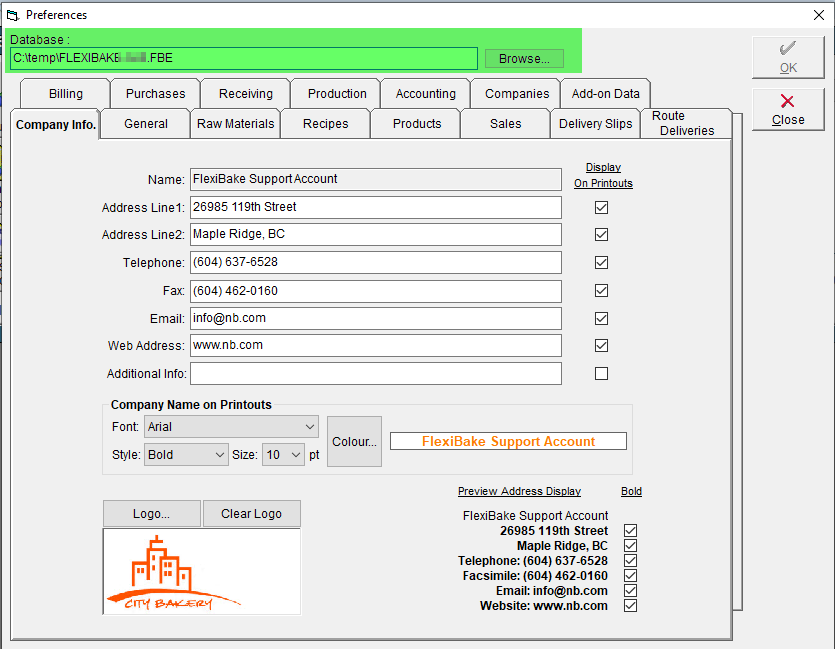This screenshot has width=835, height=649.
Task: Click the Preview Address Display heading
Action: (x=519, y=491)
